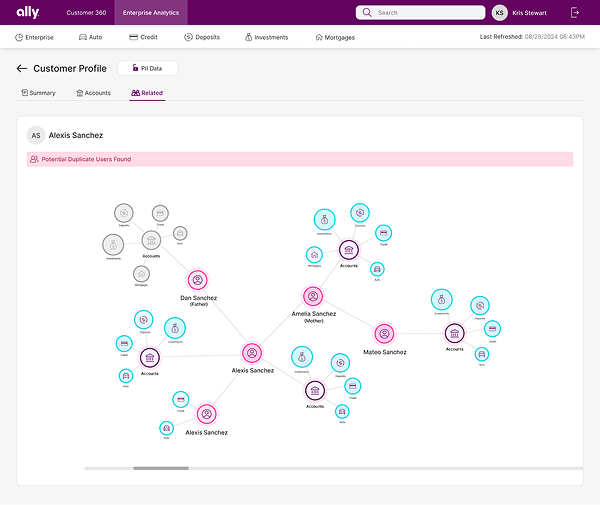Viewport: 600px width, 505px height.
Task: Click the Accounts hub below Mateo Sanchez label
Action: [x=315, y=391]
